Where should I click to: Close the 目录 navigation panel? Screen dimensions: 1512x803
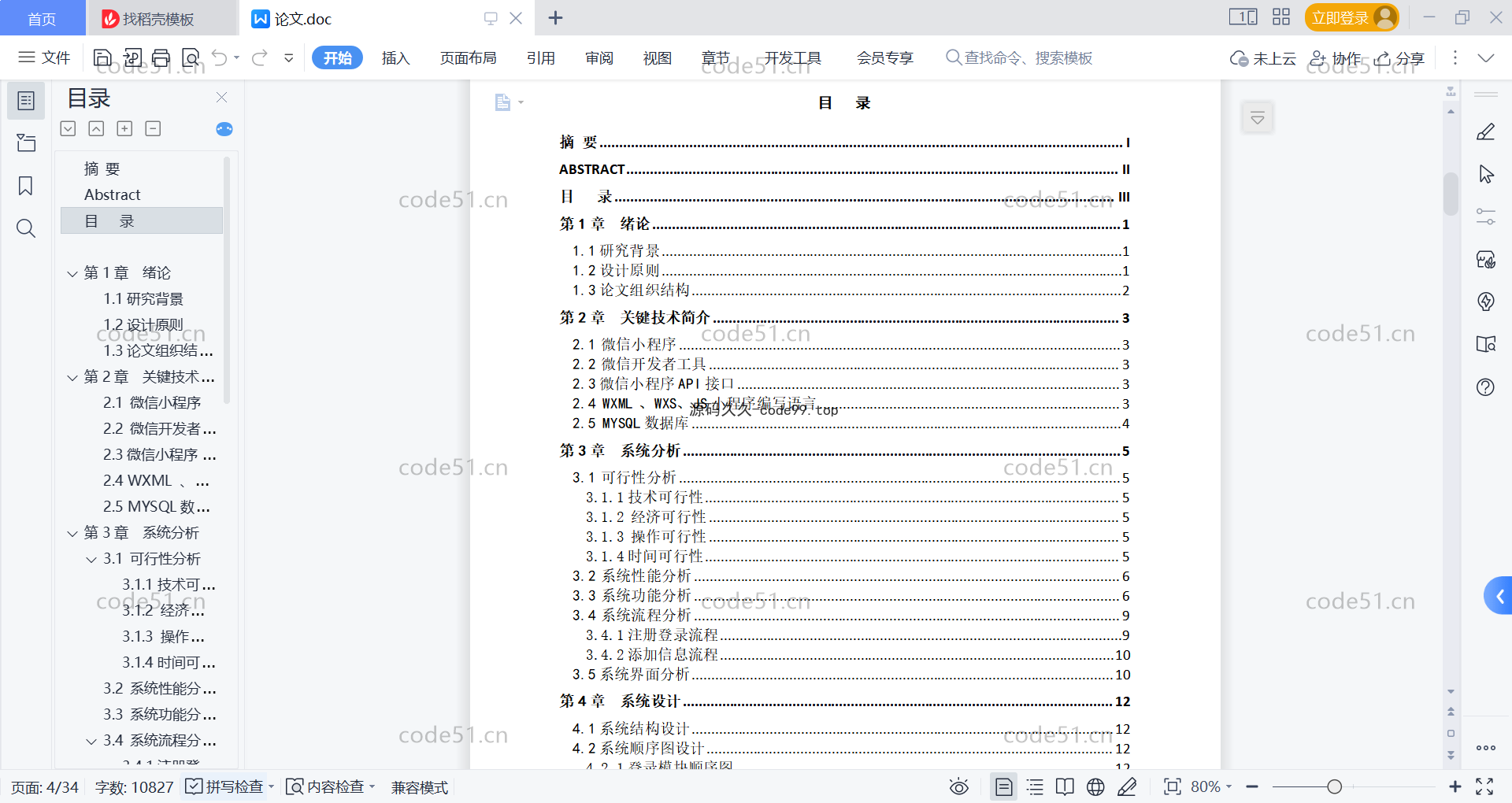coord(221,98)
